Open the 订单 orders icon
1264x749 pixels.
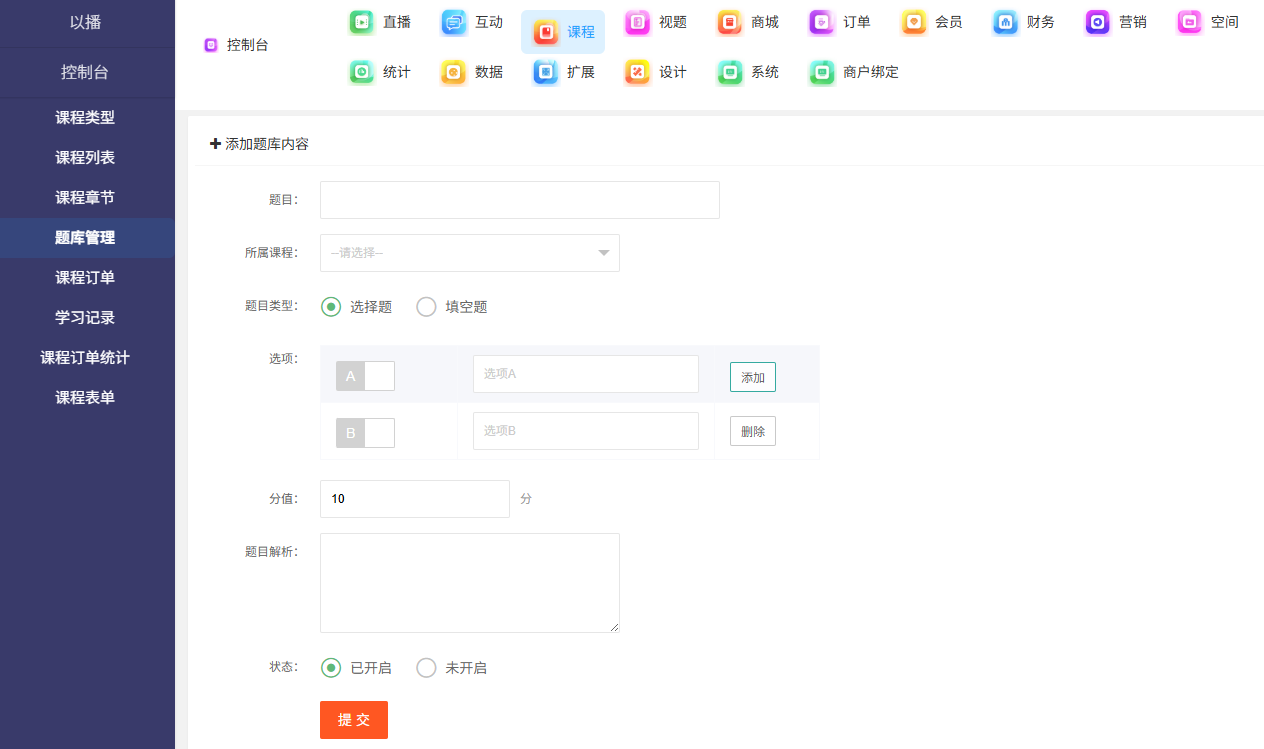tap(822, 22)
